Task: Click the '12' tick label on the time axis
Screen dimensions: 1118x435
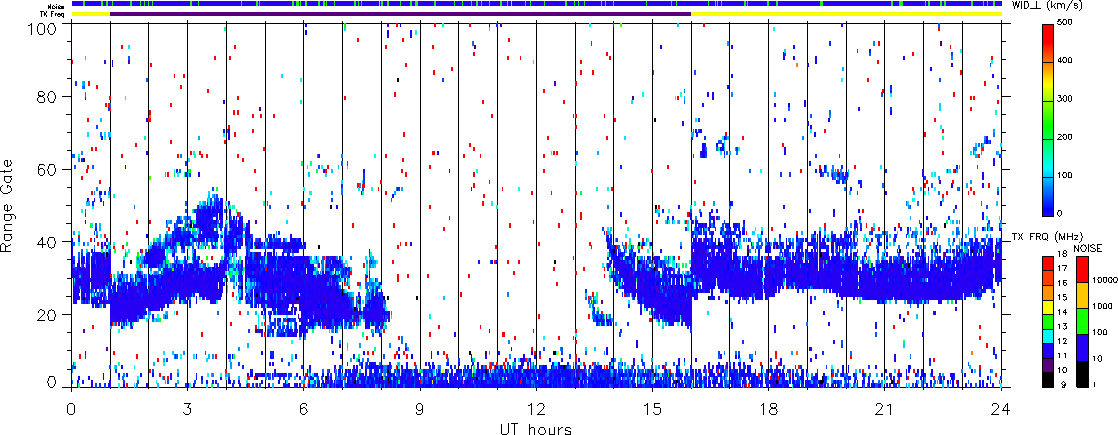Action: (x=536, y=411)
